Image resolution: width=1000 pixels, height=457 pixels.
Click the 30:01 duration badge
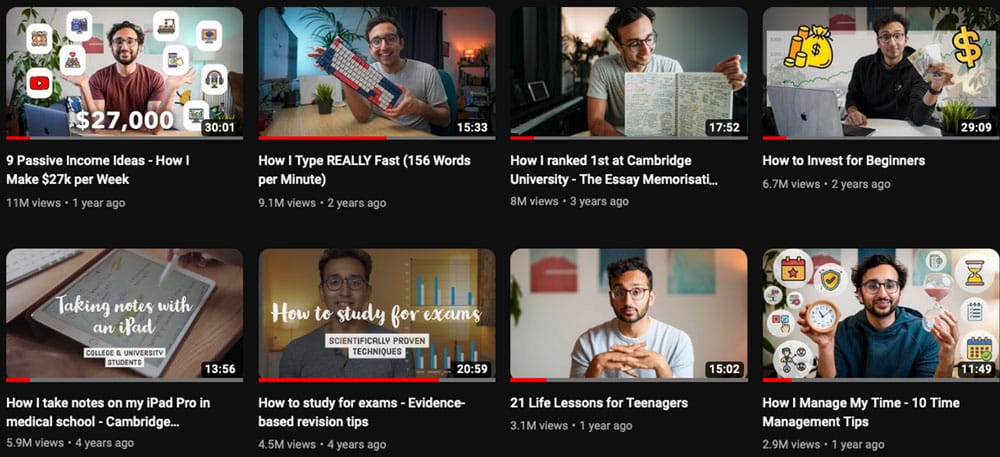(219, 127)
